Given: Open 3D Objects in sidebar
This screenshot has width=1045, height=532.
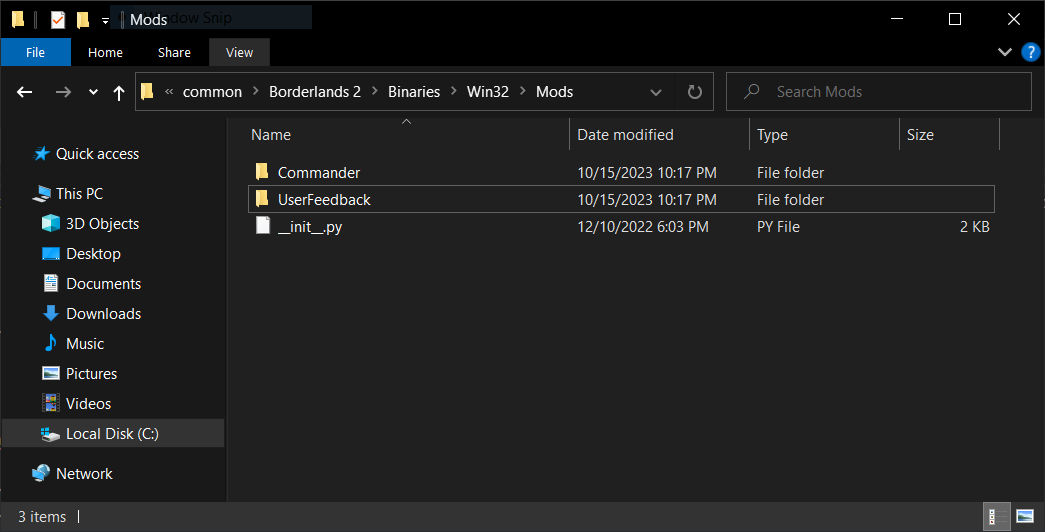Looking at the screenshot, I should (102, 223).
